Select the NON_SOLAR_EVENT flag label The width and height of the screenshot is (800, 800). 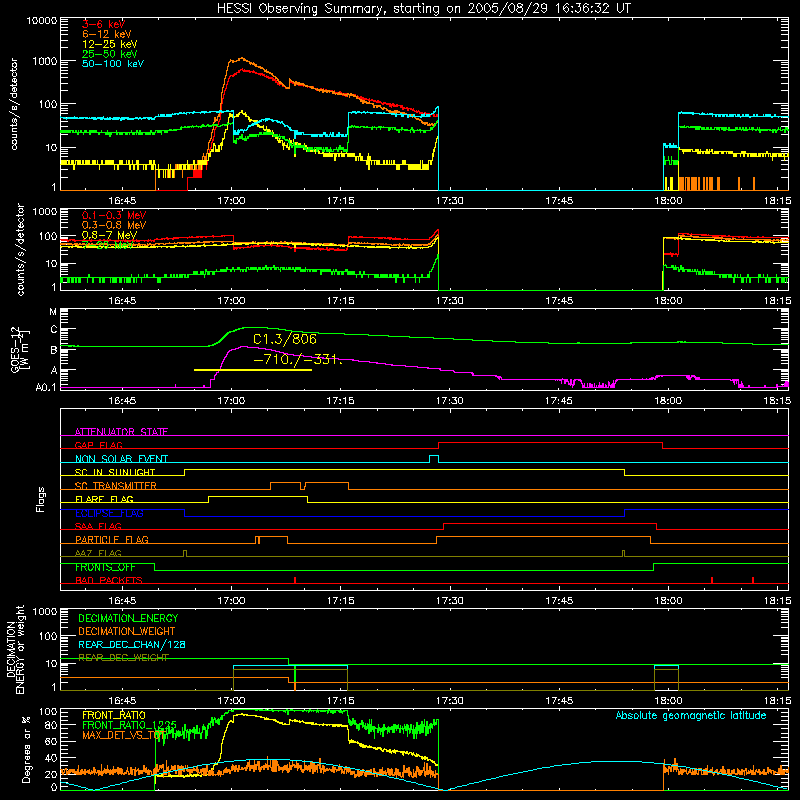[121, 459]
